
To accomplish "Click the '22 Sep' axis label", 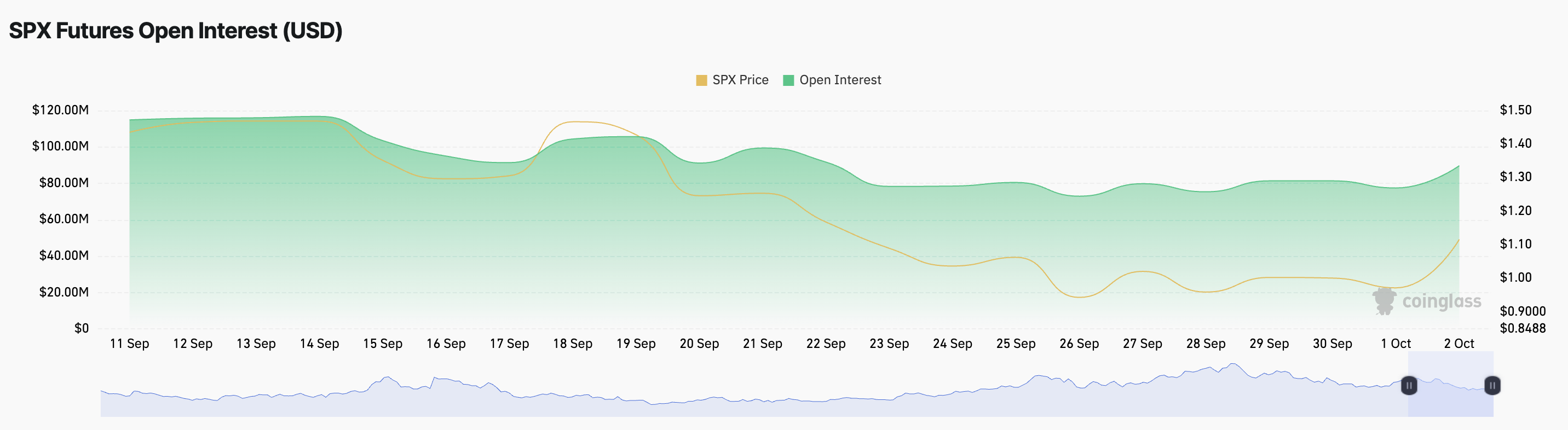I will (x=826, y=344).
